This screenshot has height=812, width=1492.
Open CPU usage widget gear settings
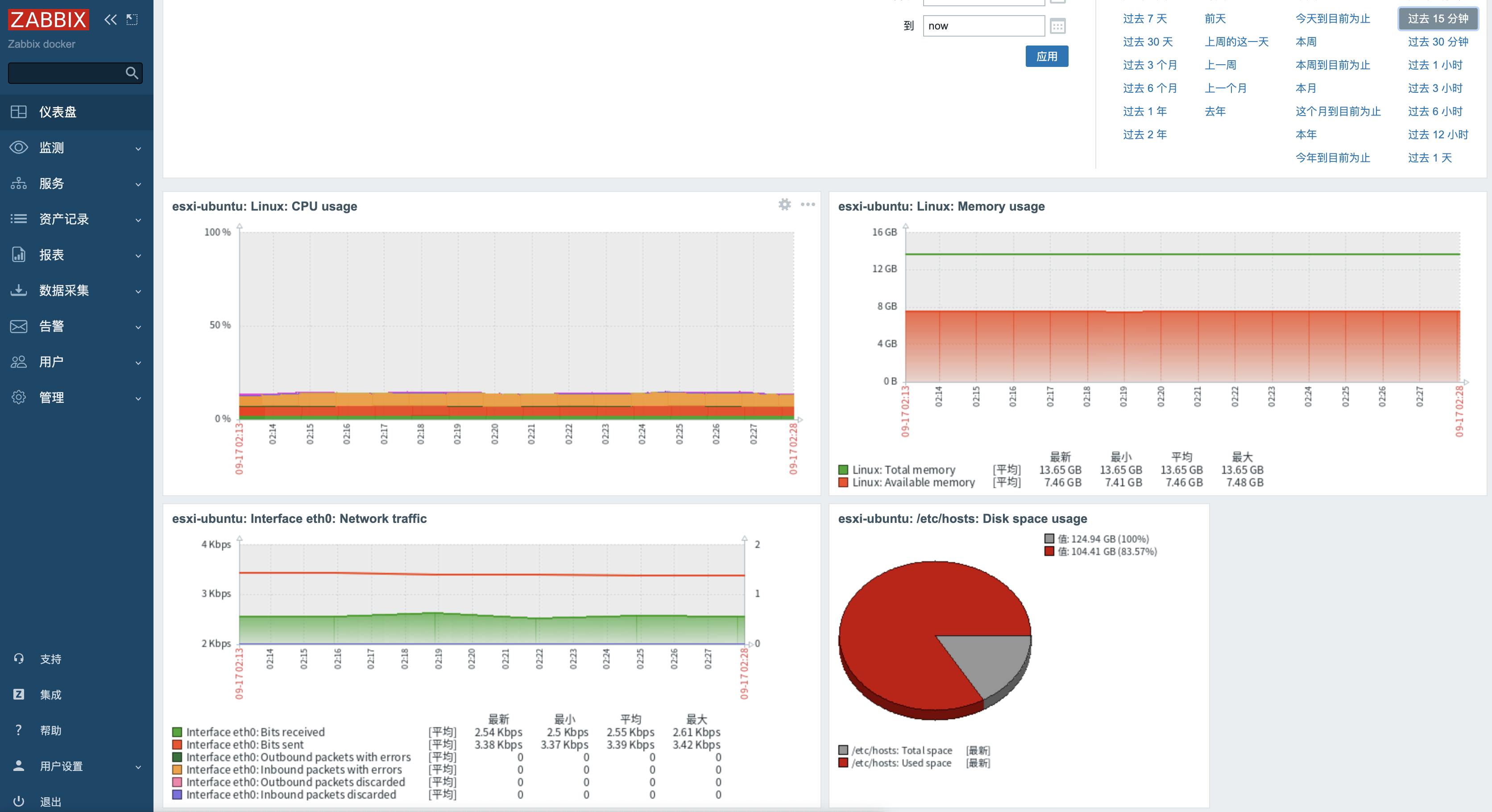tap(784, 204)
